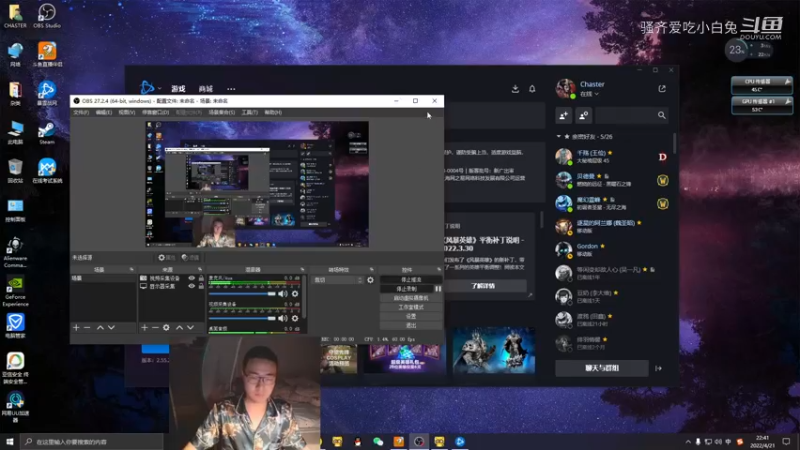Viewport: 800px width, 450px height.
Task: Open Battle.net more options ellipsis
Action: pos(231,89)
